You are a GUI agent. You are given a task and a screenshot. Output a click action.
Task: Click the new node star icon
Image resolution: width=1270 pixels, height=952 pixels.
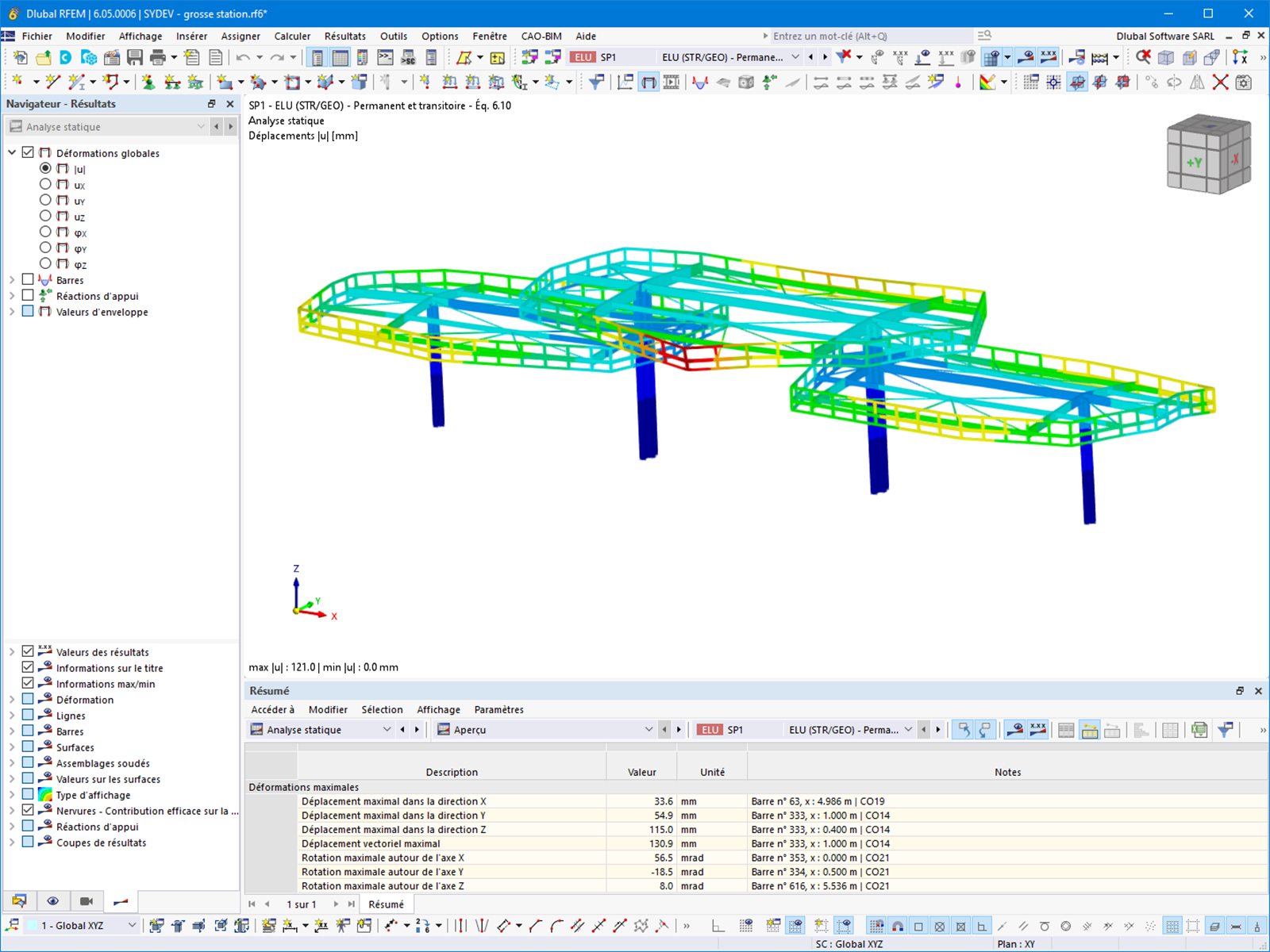[x=17, y=82]
